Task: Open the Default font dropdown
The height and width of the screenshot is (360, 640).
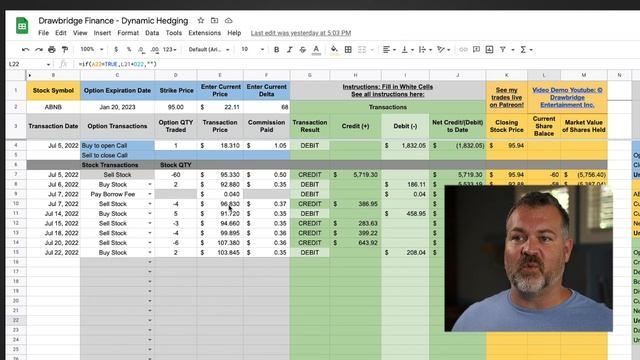Action: tap(209, 49)
